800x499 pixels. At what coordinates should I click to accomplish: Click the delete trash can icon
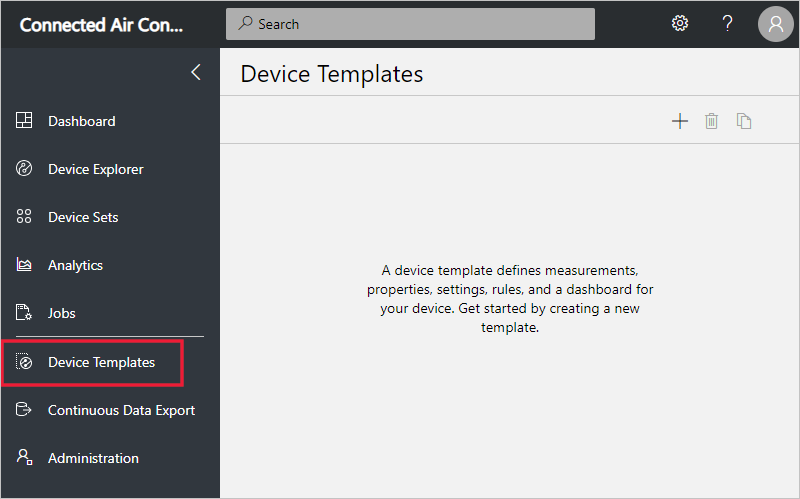pos(711,121)
